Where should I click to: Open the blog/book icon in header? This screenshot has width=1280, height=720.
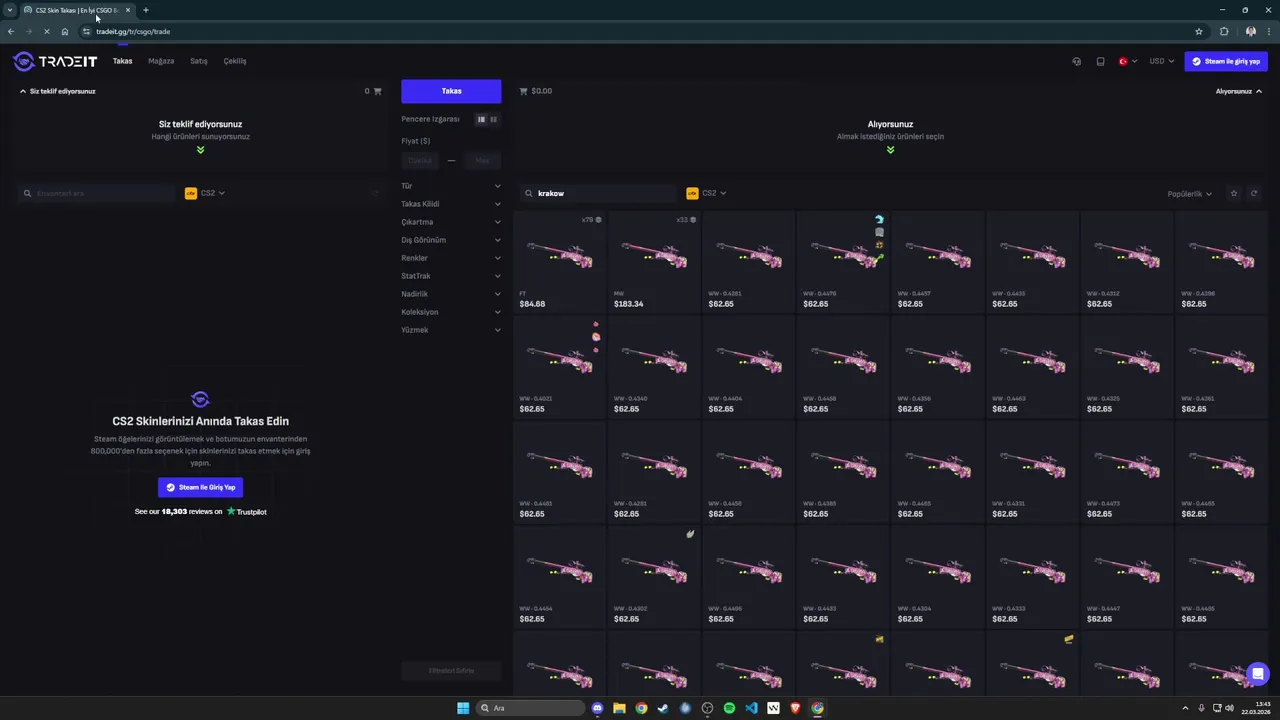tap(1100, 61)
